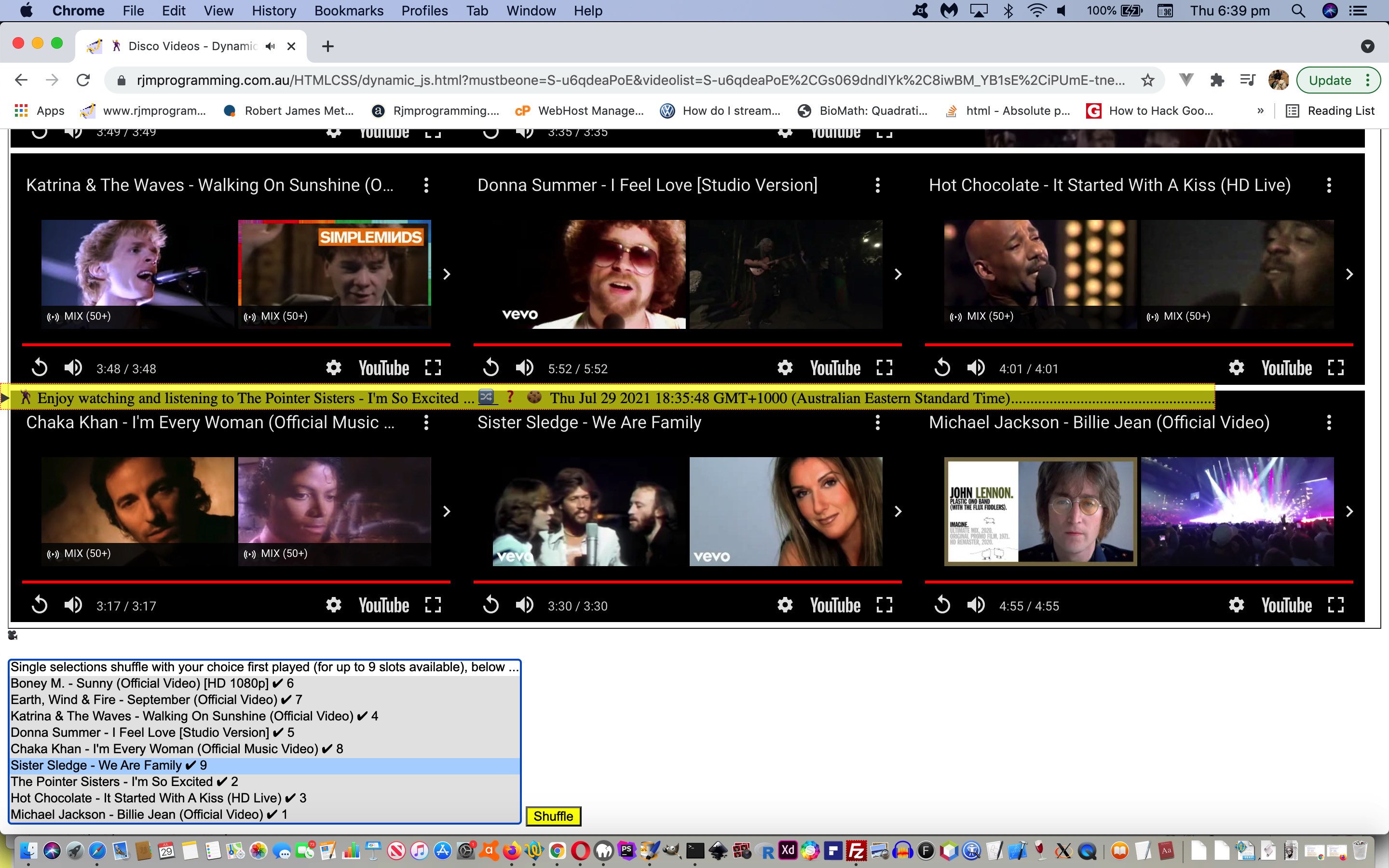Click the next arrow on Chaka Khan mix carousel

(447, 511)
